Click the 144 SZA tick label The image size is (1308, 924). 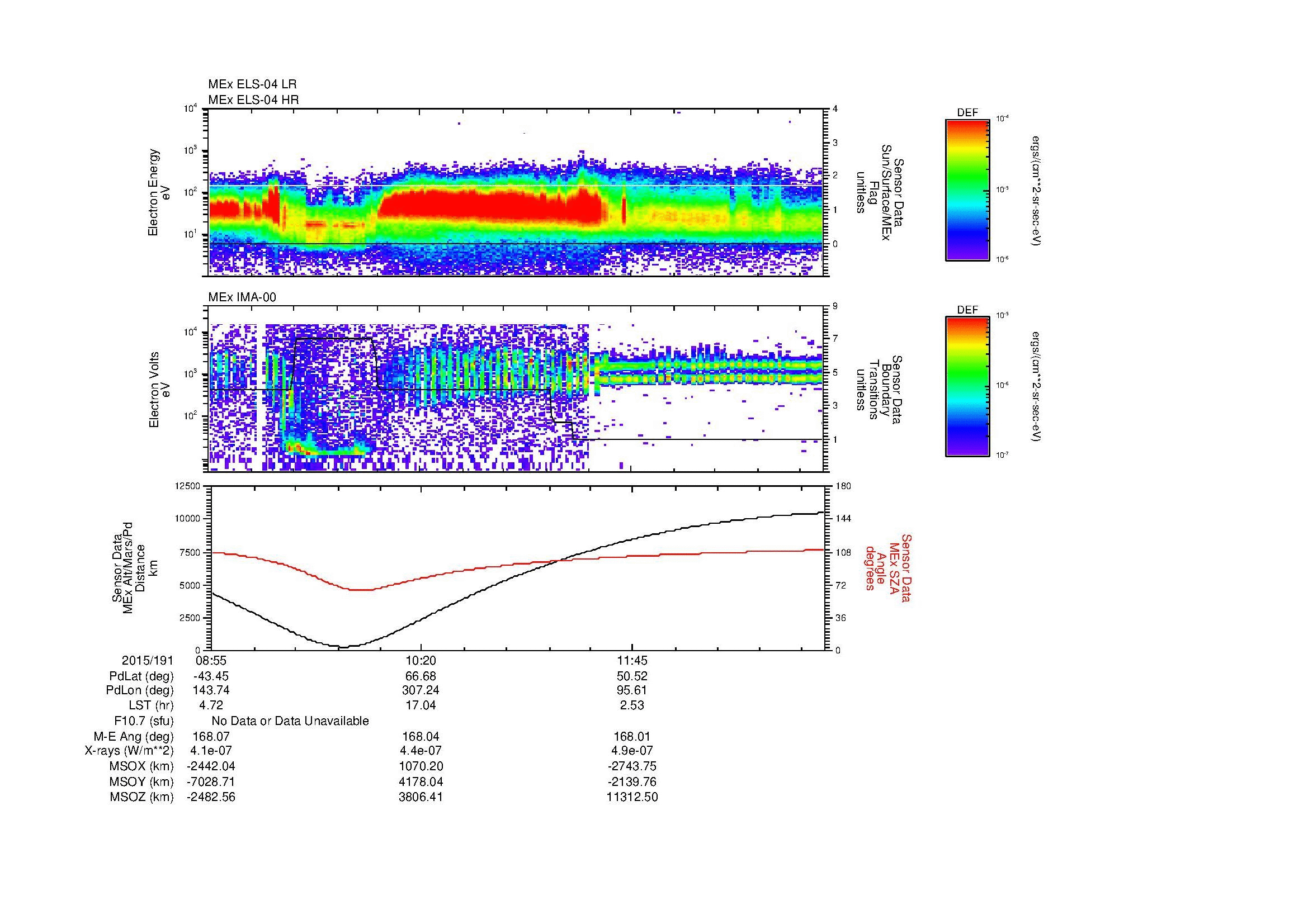click(x=844, y=519)
